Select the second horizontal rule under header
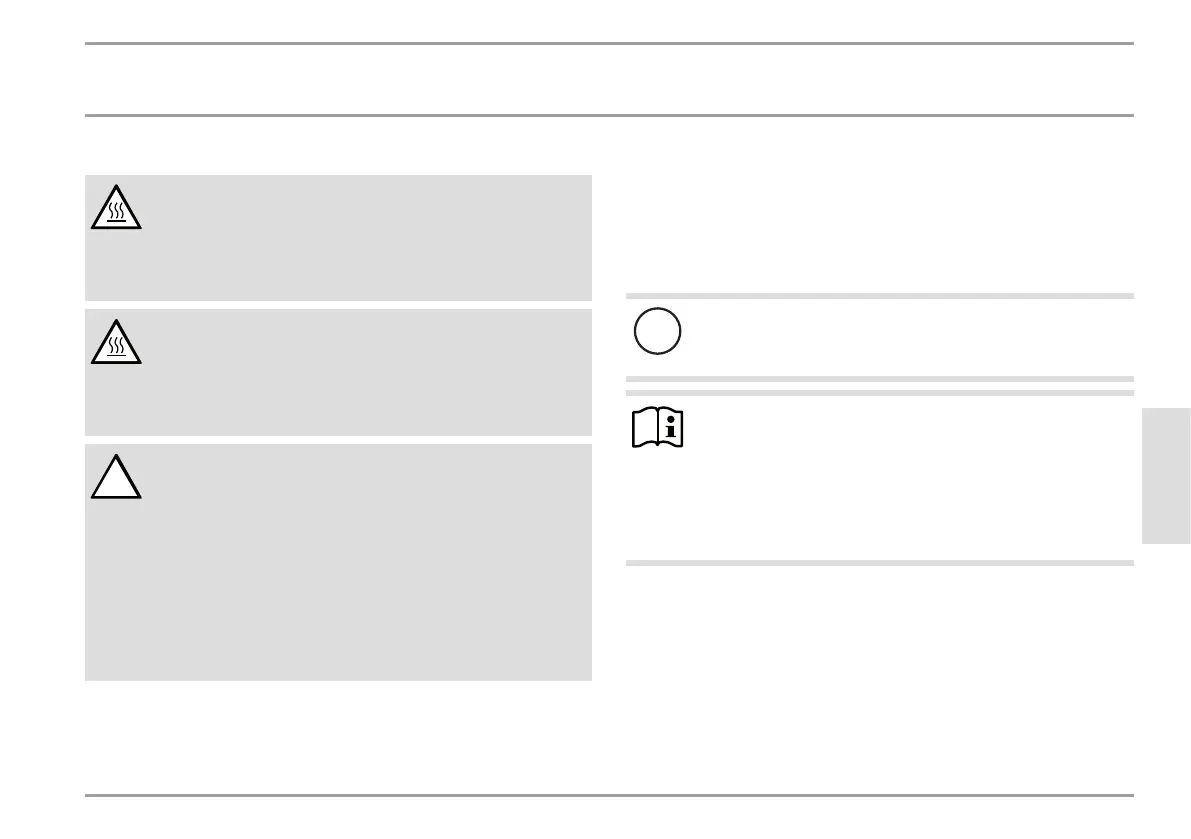 609,116
